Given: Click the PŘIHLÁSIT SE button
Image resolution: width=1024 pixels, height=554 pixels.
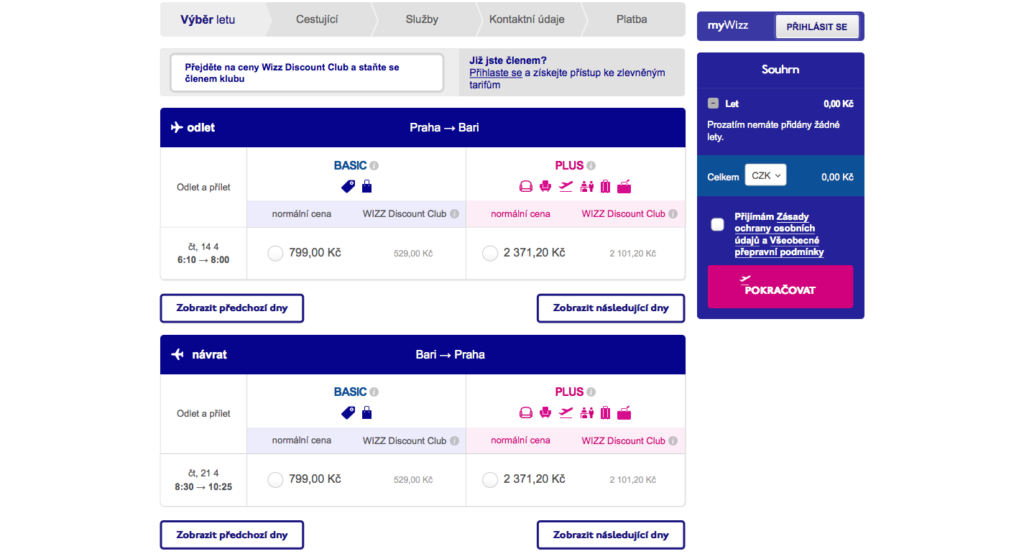Looking at the screenshot, I should click(x=816, y=27).
